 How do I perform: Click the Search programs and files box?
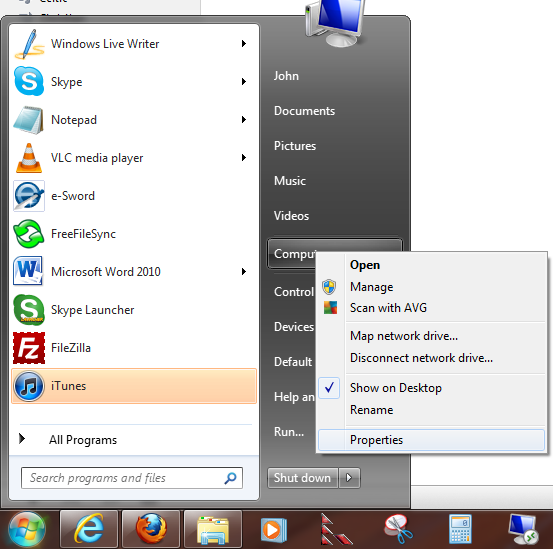(x=132, y=478)
